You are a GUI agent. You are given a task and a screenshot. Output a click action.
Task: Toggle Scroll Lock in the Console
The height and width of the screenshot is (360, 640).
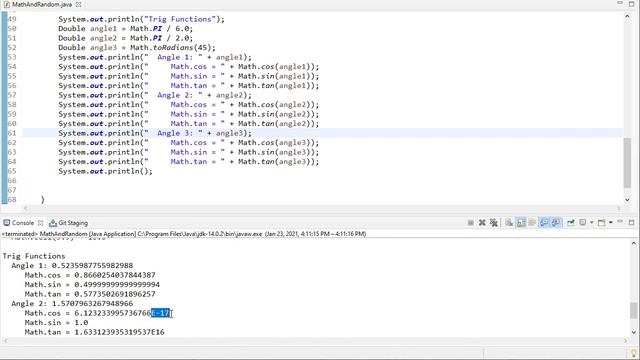pos(521,222)
